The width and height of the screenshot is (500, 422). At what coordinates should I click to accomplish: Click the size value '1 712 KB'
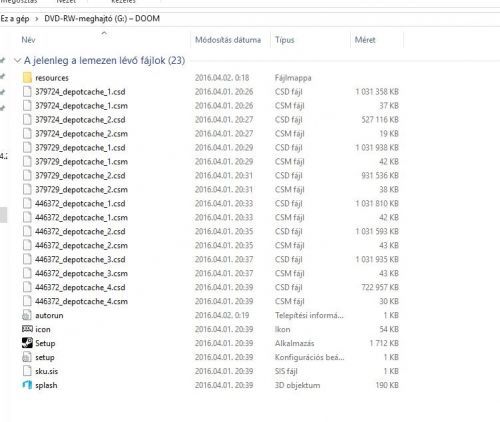(x=384, y=343)
